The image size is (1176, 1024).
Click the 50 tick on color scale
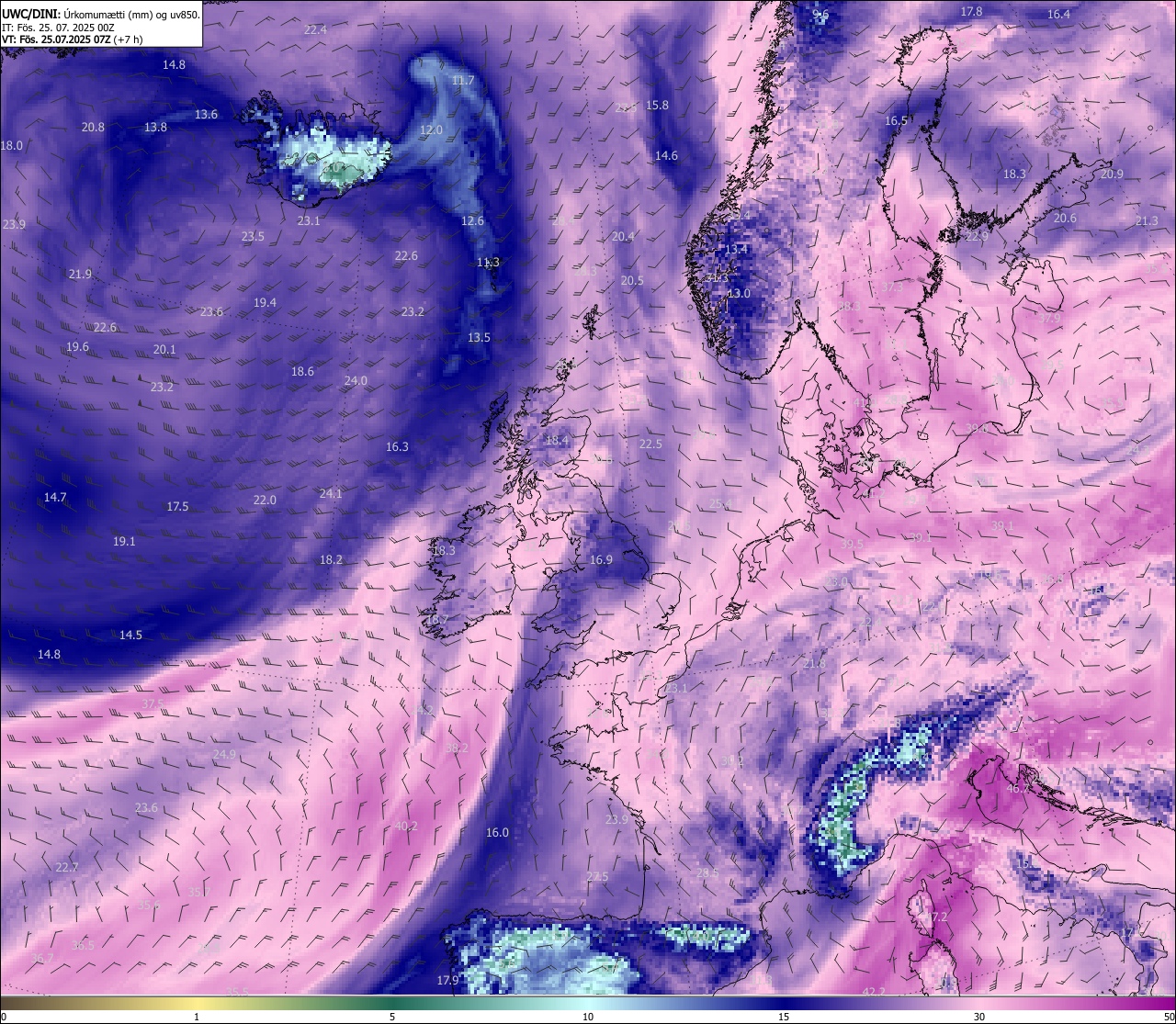(1169, 1017)
